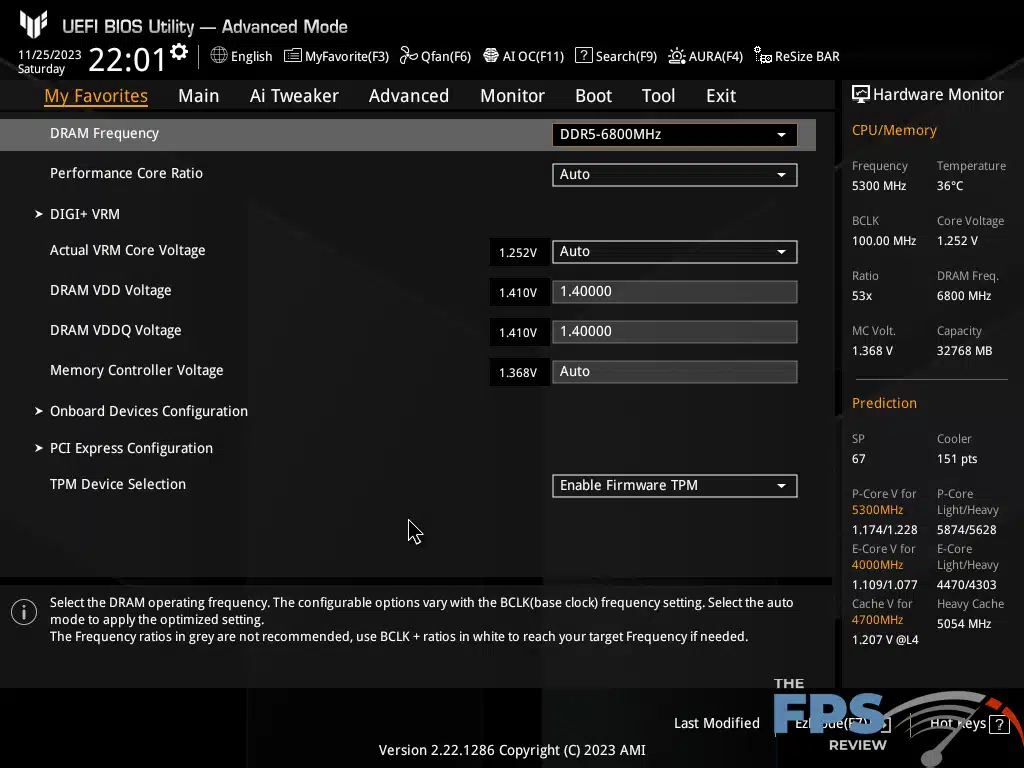The image size is (1024, 768).
Task: Click the 32768 MB capacity value
Action: coord(964,351)
